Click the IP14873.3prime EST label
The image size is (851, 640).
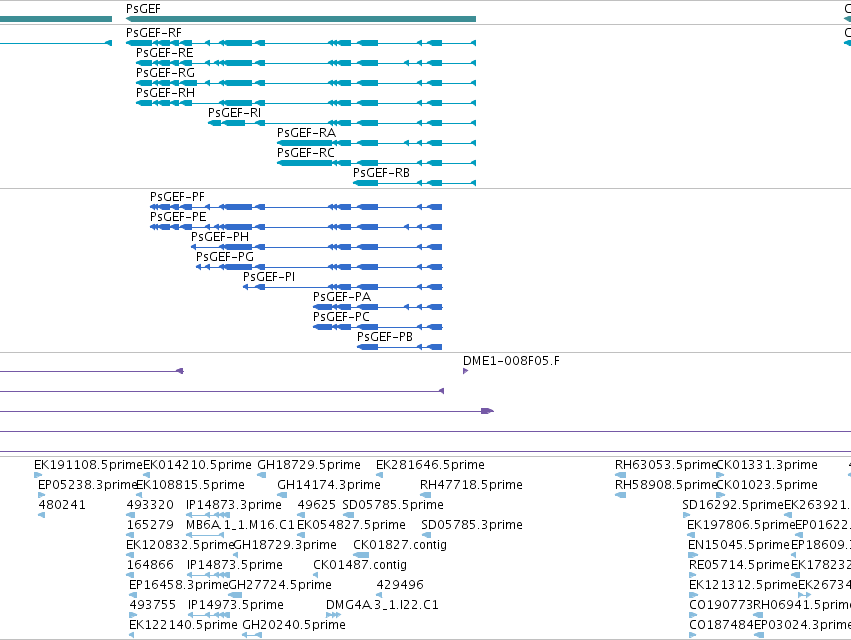[234, 505]
